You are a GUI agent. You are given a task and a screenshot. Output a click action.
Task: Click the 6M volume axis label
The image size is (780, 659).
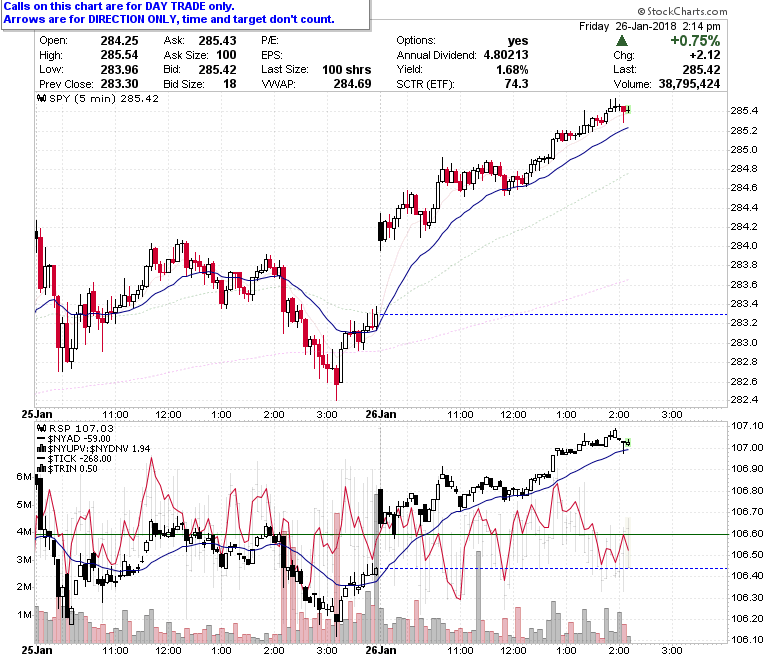24,477
